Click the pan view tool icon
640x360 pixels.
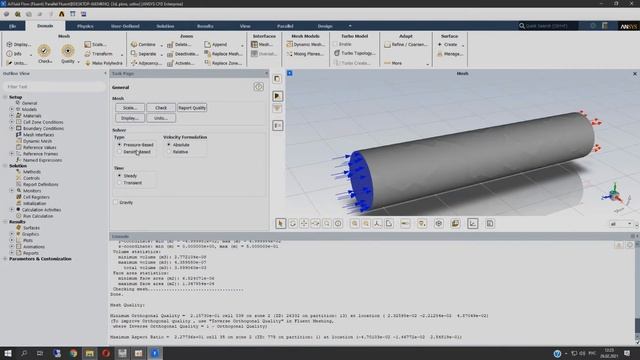pos(304,223)
